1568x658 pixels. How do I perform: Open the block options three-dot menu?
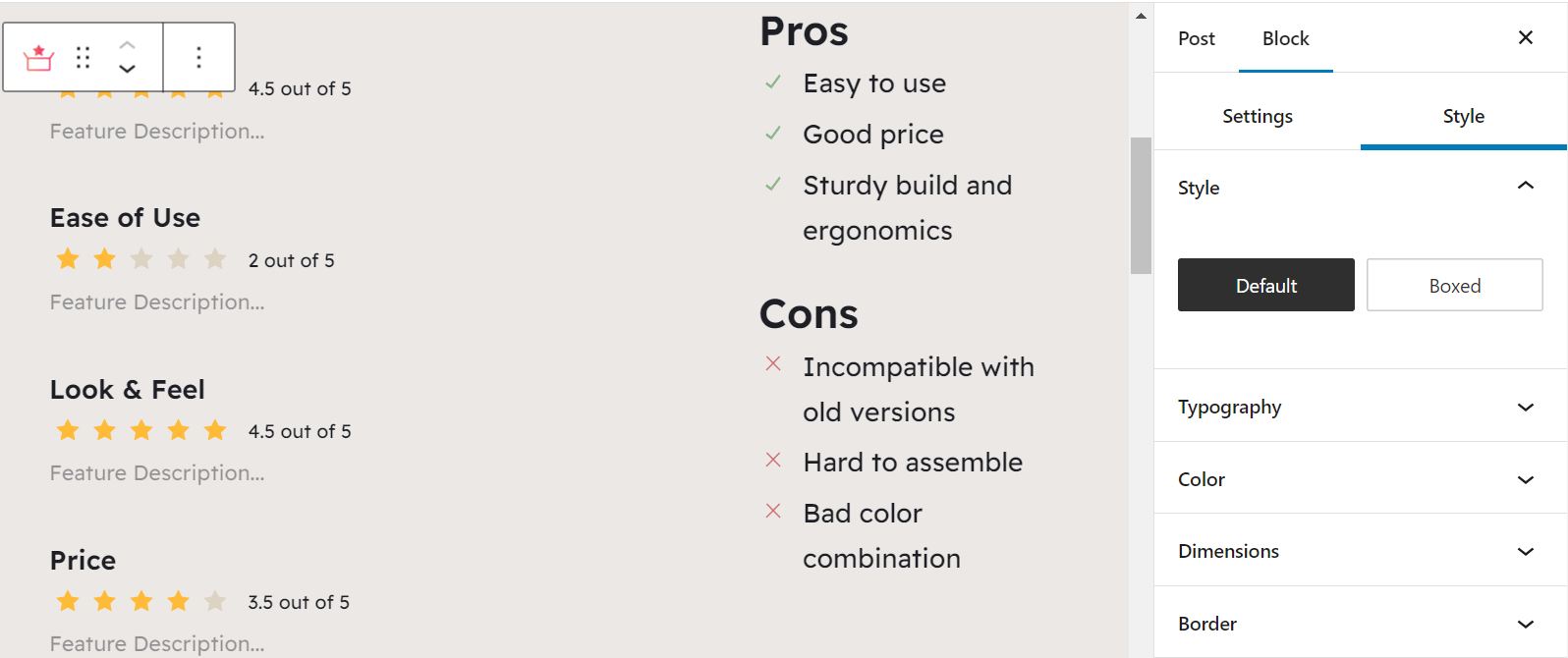[x=199, y=56]
